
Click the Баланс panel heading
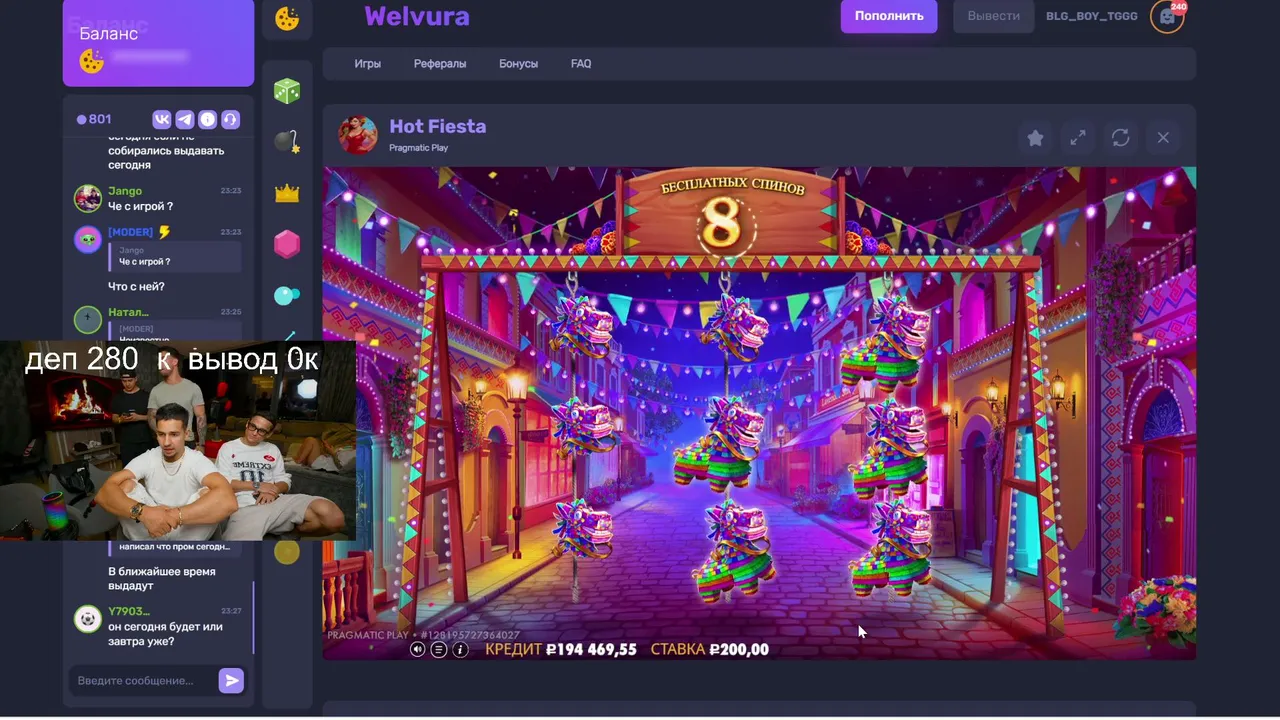[108, 34]
